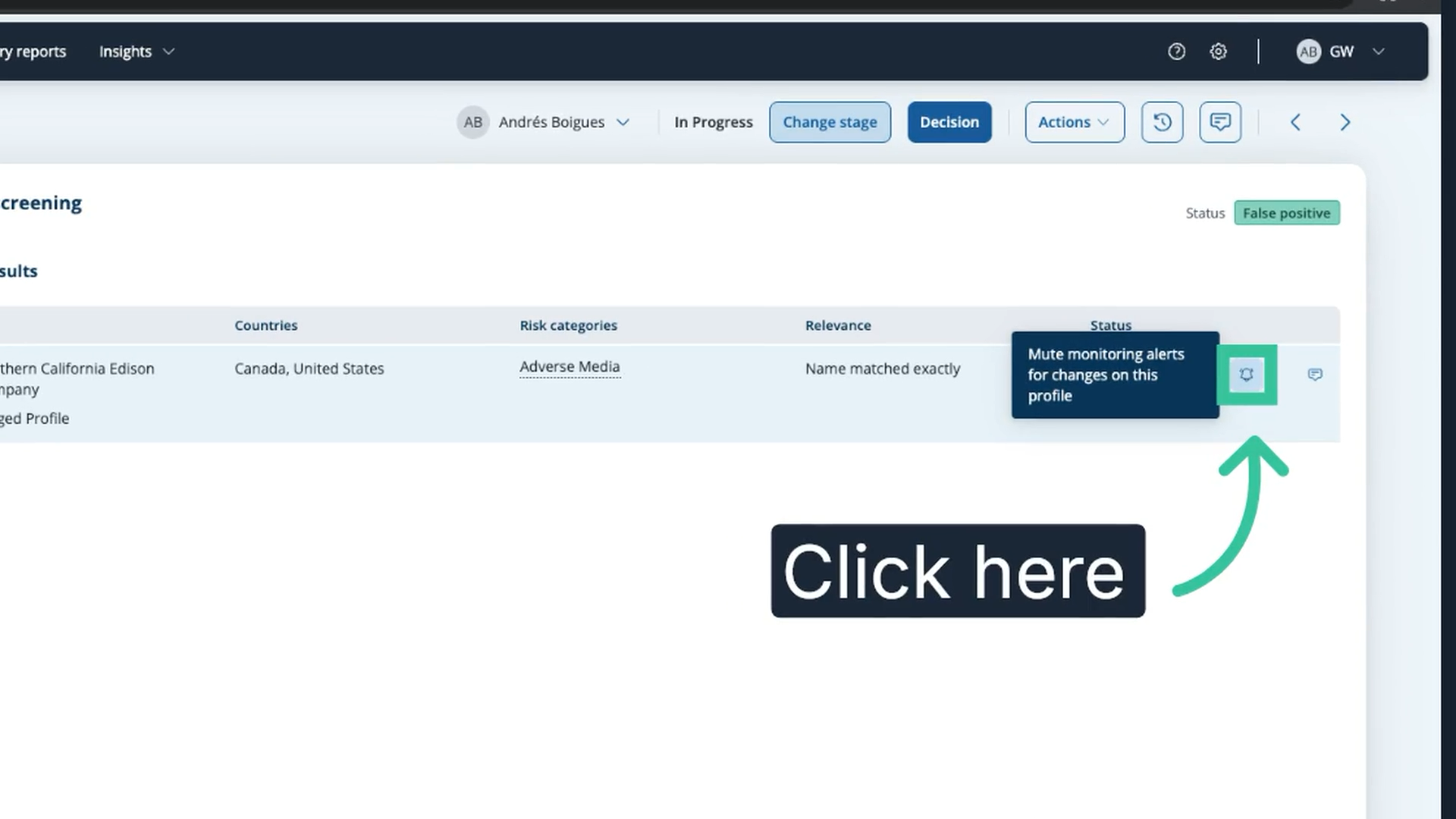The height and width of the screenshot is (819, 1456).
Task: Click the False positive status badge
Action: pyautogui.click(x=1287, y=213)
